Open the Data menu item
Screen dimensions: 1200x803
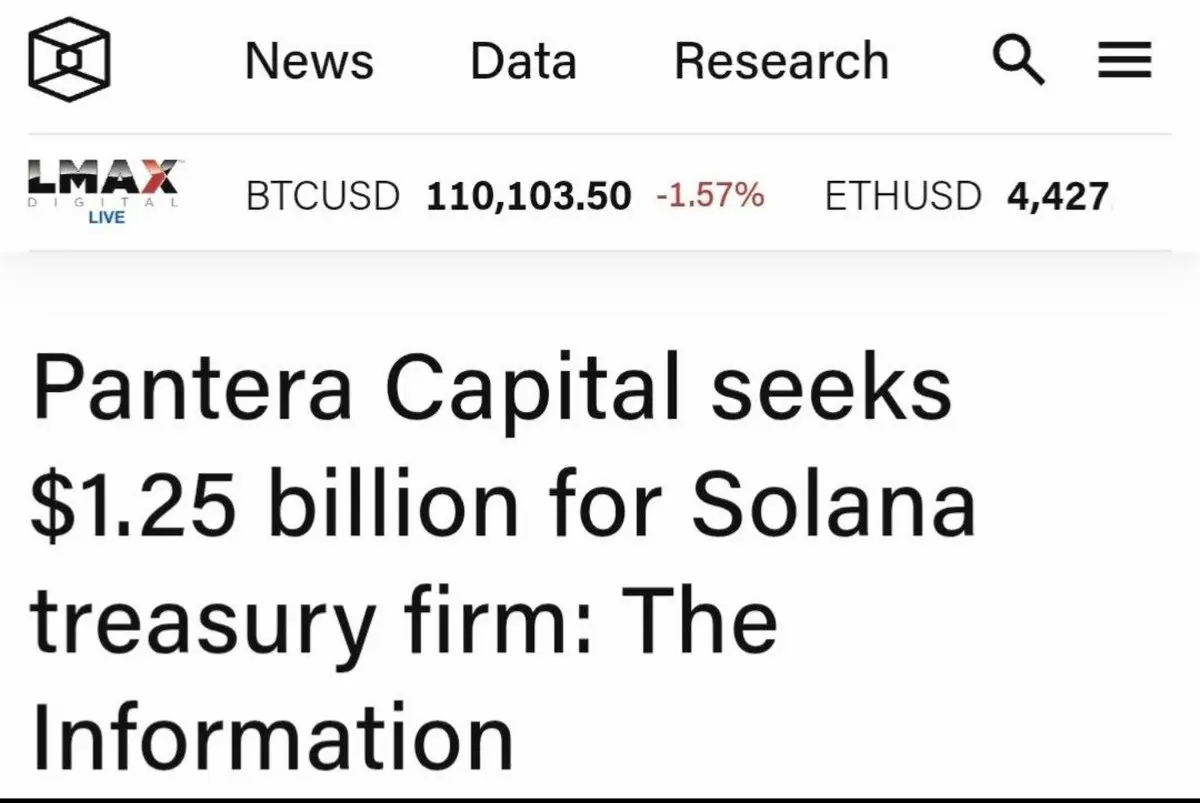tap(523, 61)
